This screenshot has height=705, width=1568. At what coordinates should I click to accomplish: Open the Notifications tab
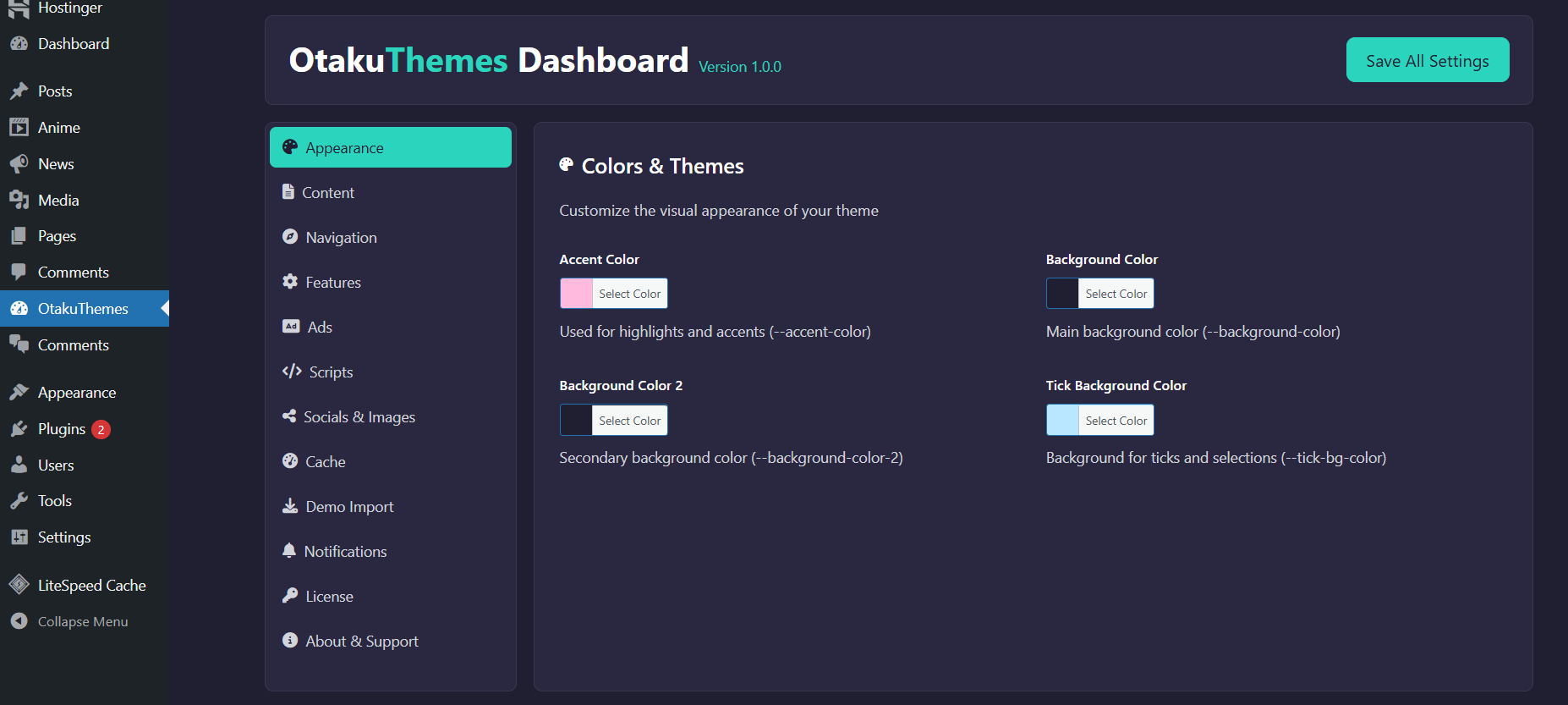pyautogui.click(x=391, y=551)
